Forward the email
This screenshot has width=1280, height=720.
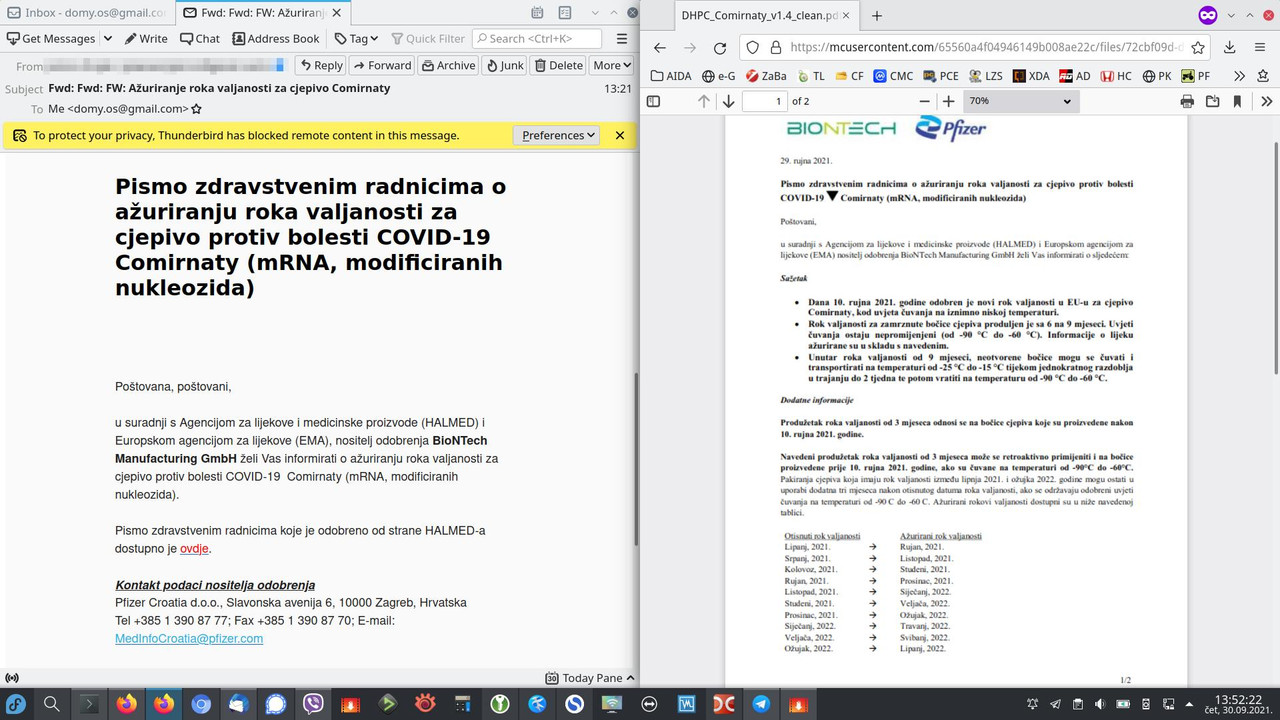point(381,65)
